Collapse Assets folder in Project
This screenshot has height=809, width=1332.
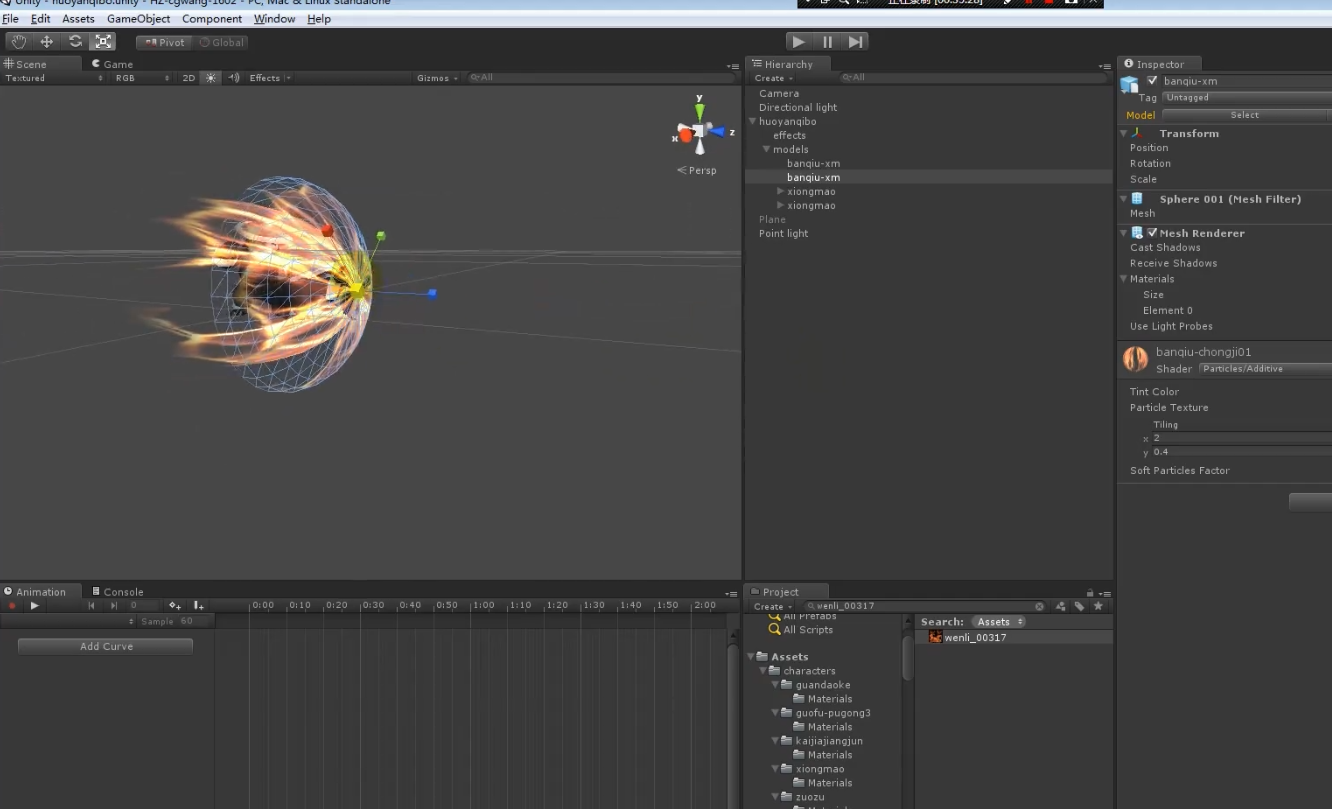pos(752,657)
